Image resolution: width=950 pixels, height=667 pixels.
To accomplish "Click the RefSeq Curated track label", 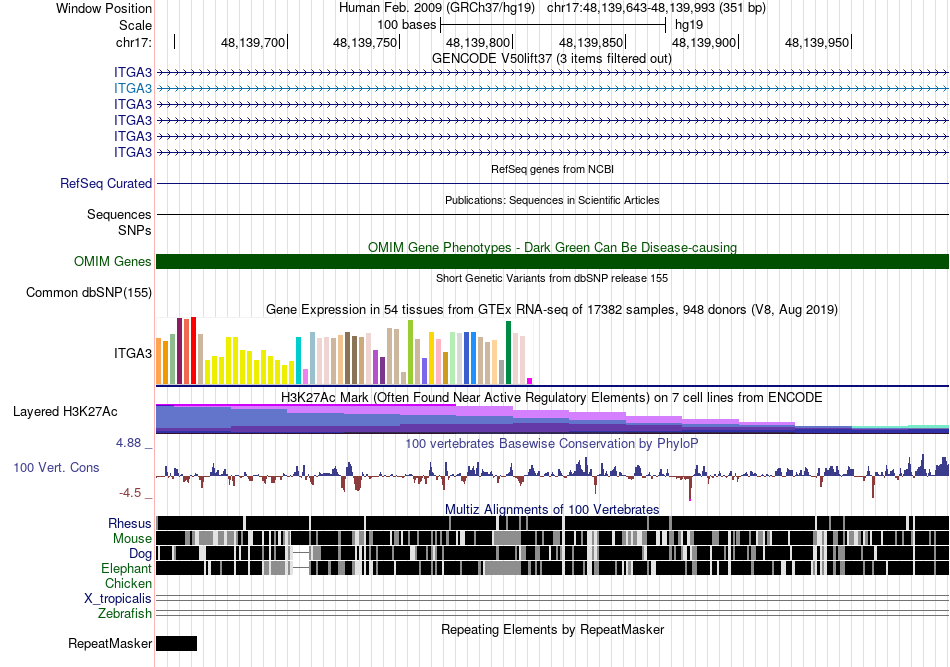I will click(x=106, y=184).
